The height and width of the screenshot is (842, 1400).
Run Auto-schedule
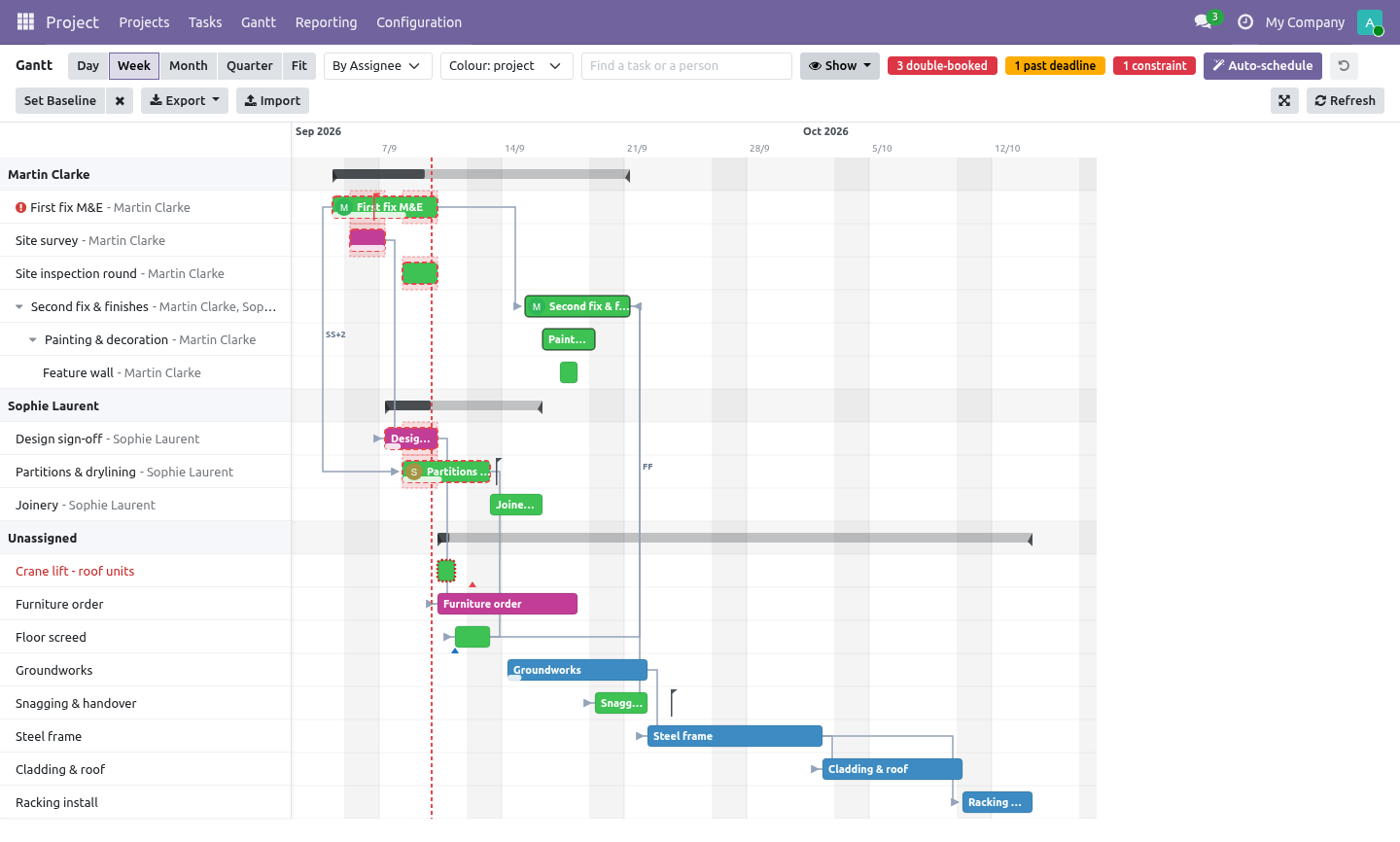pyautogui.click(x=1263, y=66)
